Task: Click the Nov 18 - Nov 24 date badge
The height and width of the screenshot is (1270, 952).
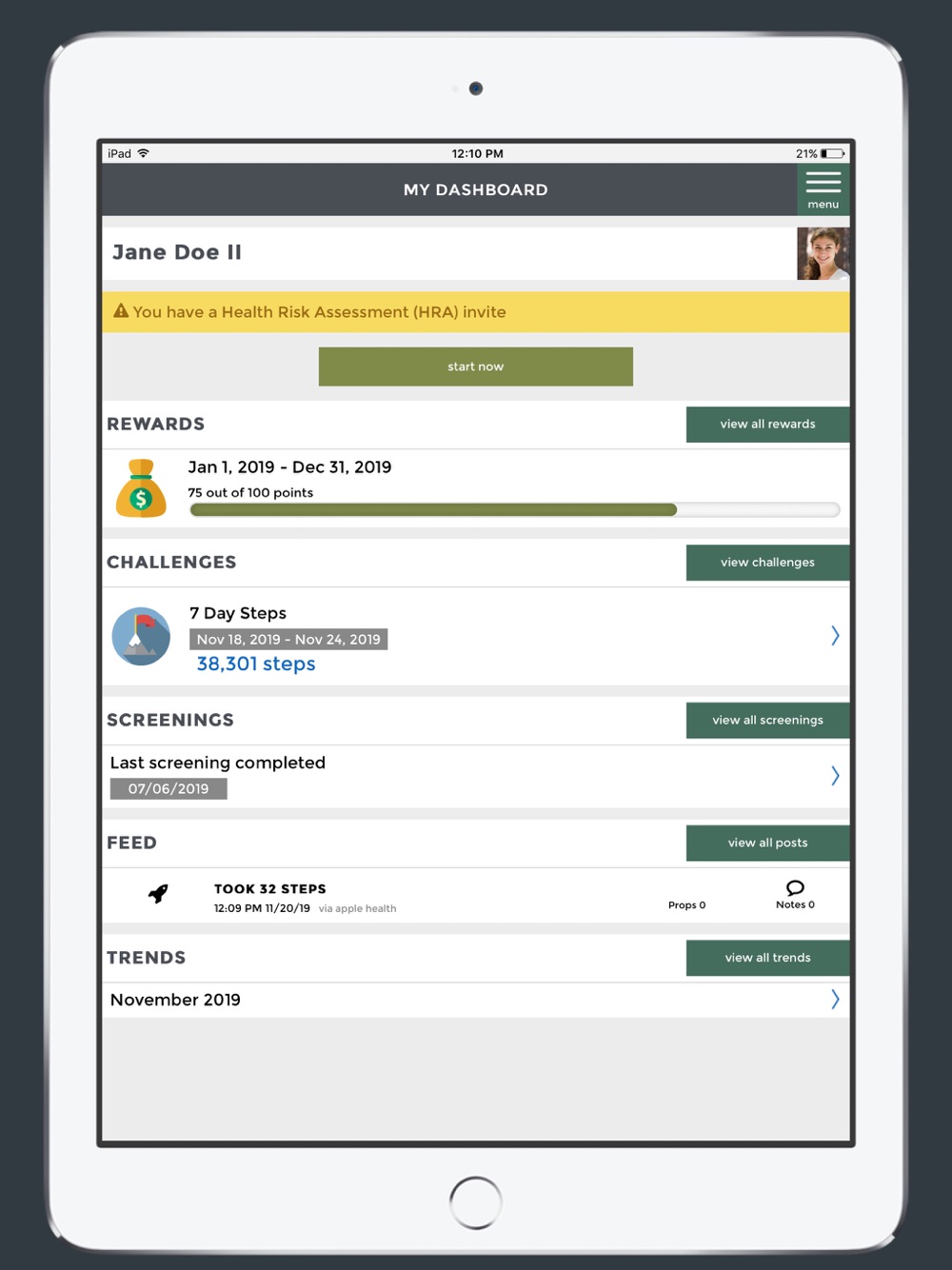Action: click(288, 640)
